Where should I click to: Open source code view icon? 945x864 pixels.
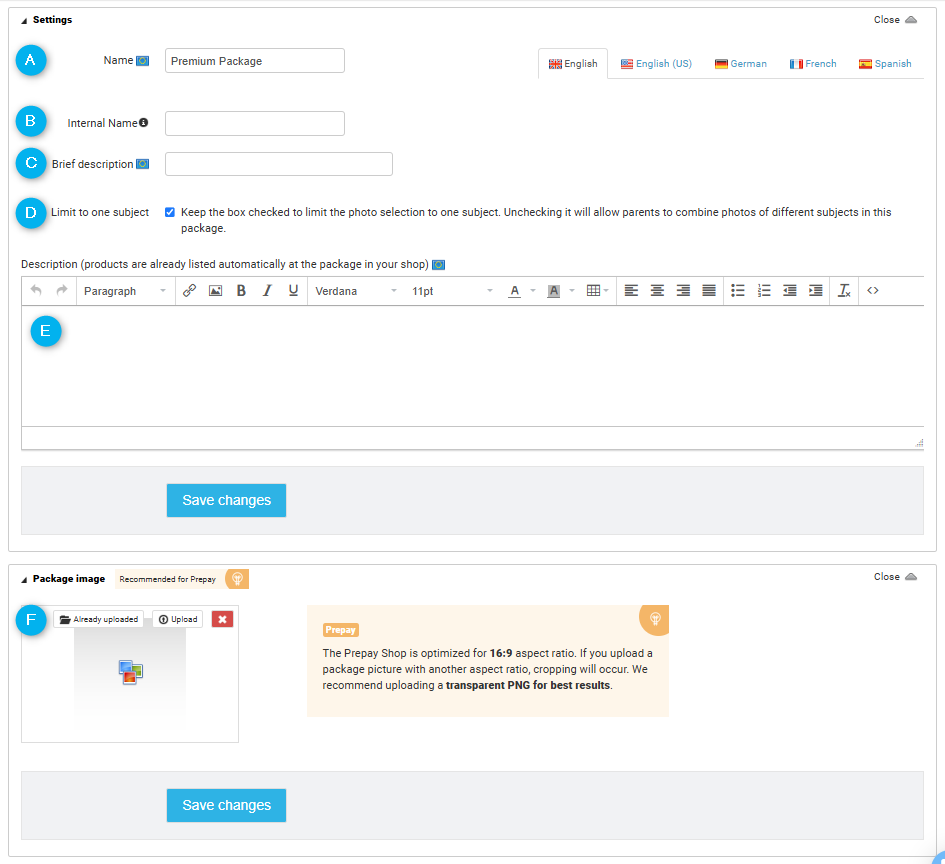pos(873,291)
